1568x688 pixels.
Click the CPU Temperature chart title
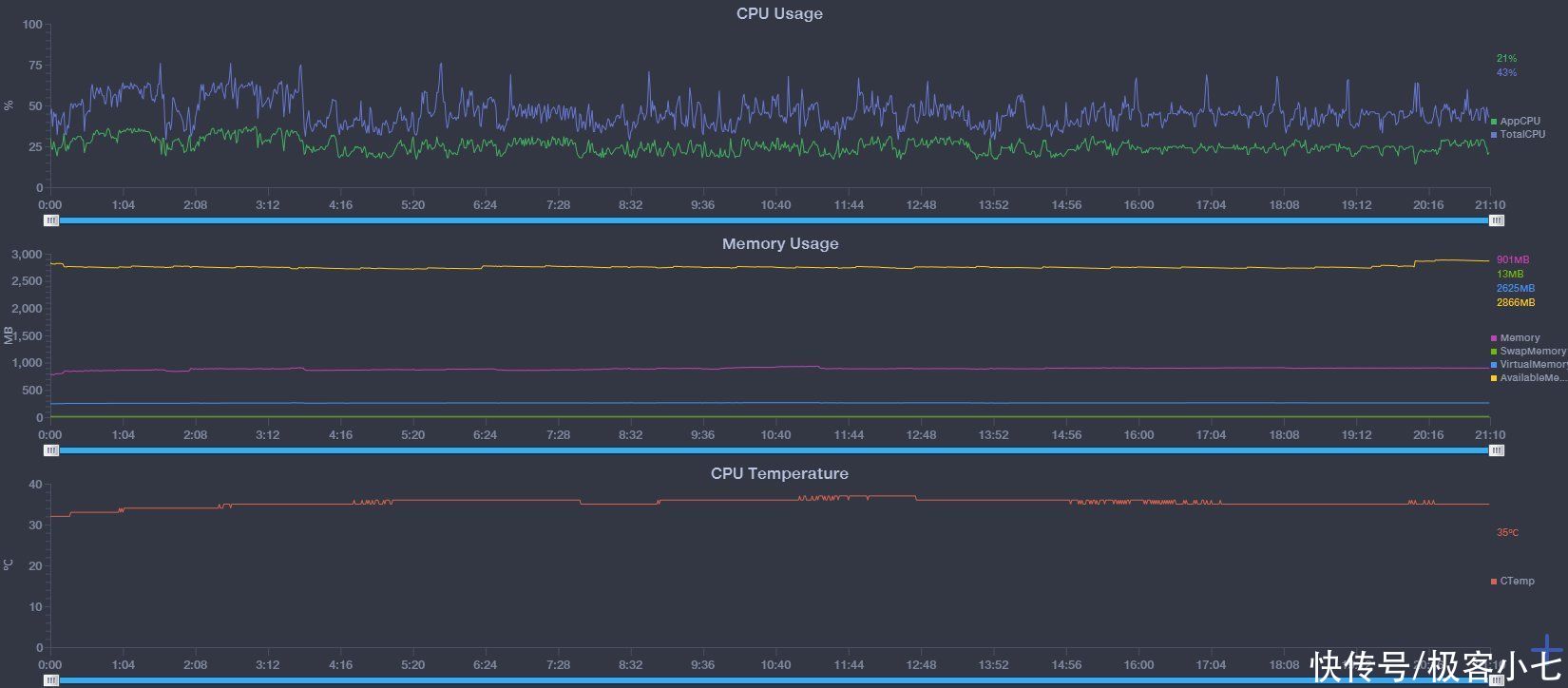coord(779,473)
